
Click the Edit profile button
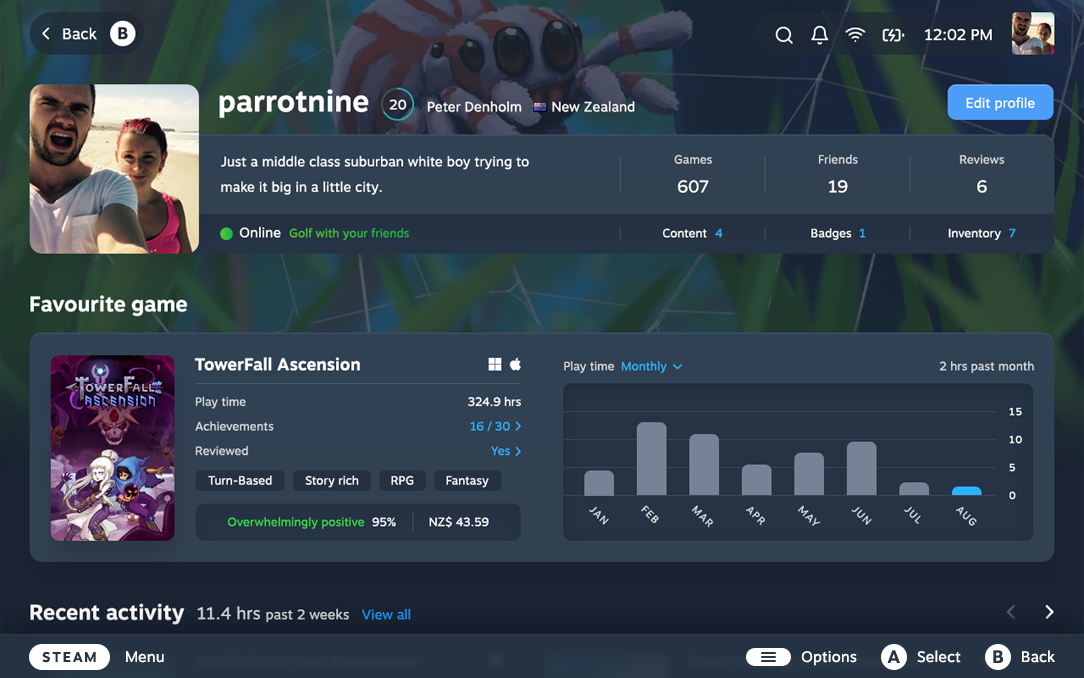pyautogui.click(x=1000, y=102)
